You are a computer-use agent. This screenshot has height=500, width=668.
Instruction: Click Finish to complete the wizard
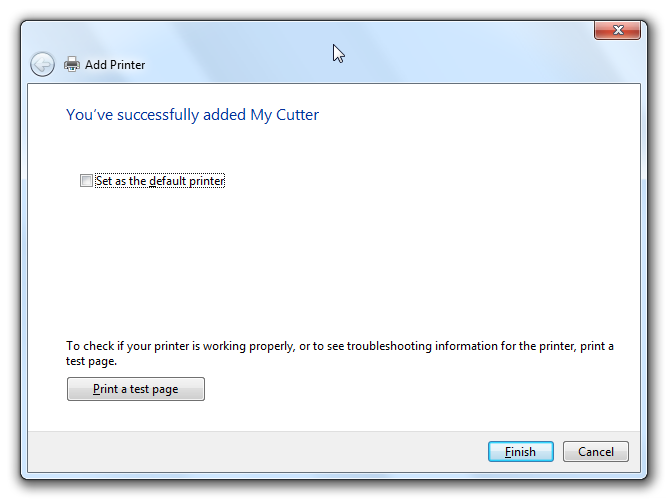point(520,451)
